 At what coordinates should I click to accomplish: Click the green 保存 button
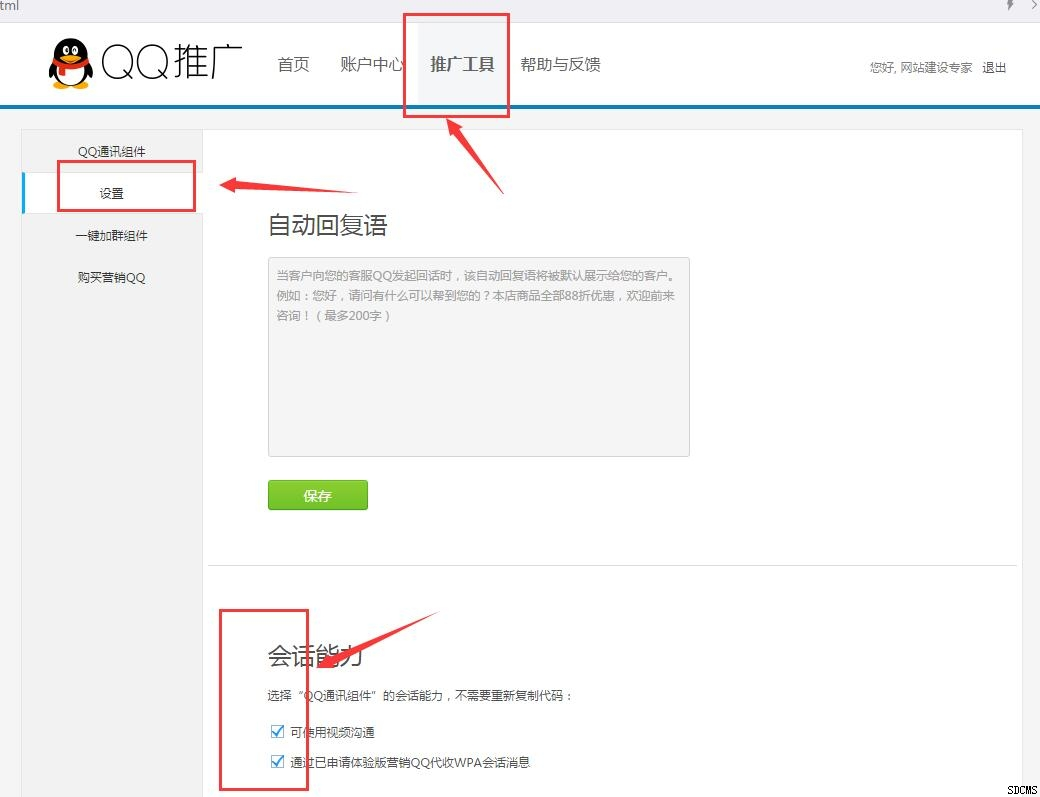coord(318,495)
